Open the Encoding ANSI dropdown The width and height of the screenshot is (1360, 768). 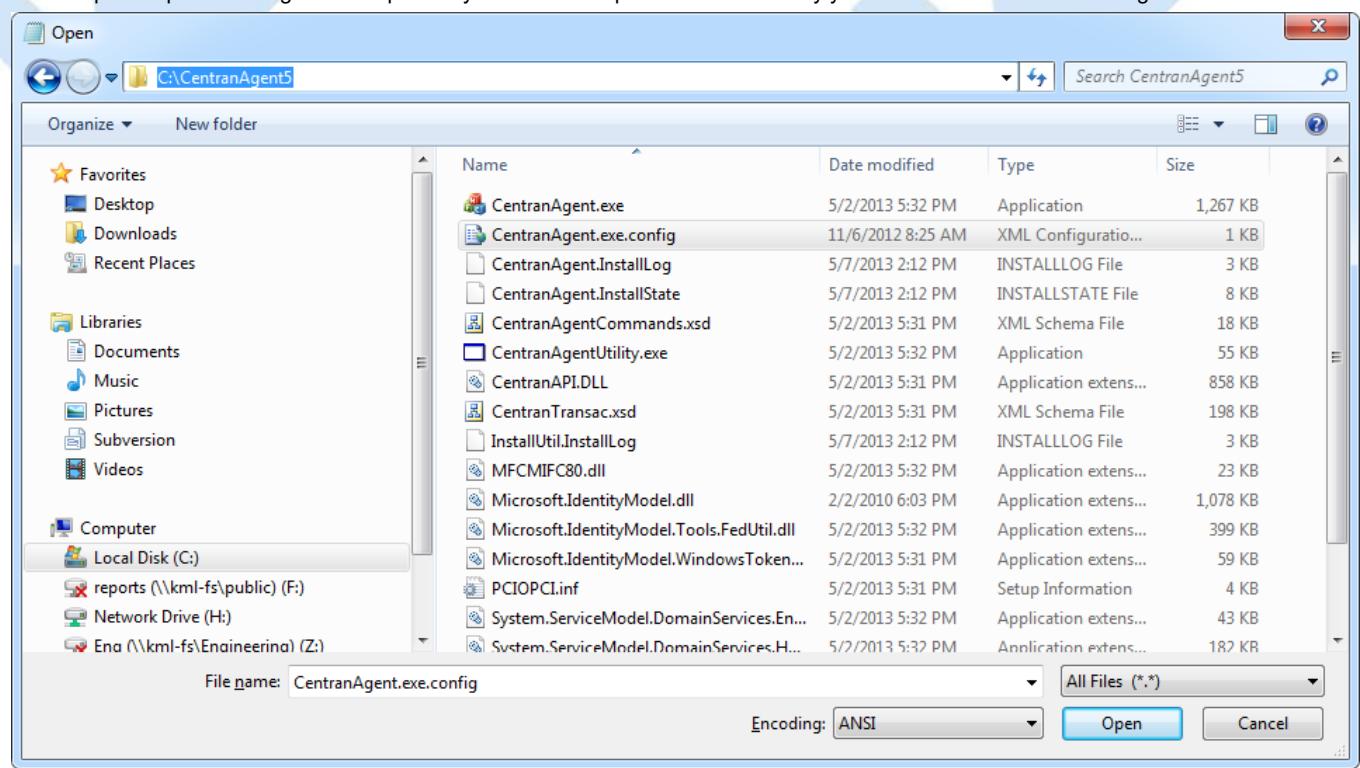click(x=936, y=722)
